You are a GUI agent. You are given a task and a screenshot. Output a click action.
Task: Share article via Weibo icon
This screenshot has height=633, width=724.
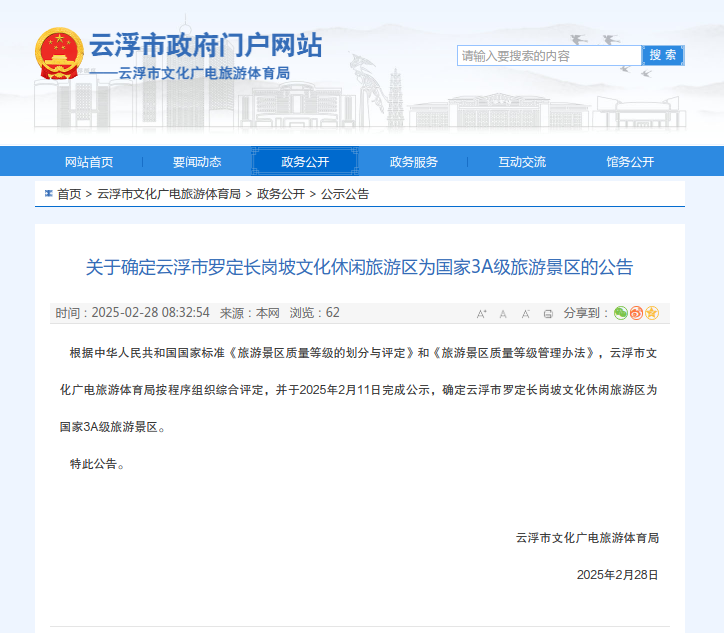pyautogui.click(x=636, y=313)
